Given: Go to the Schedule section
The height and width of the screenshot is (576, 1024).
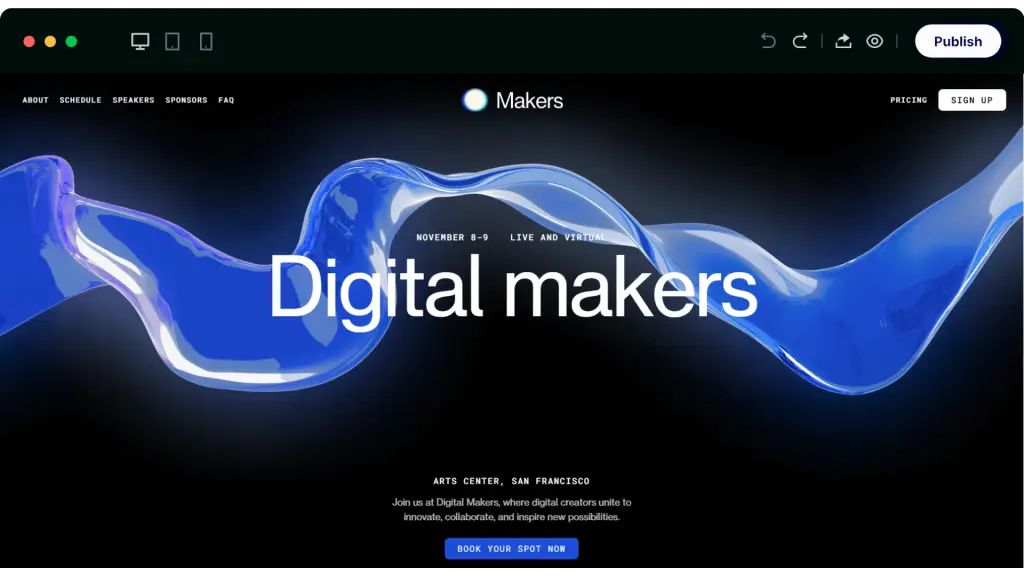Looking at the screenshot, I should [80, 100].
